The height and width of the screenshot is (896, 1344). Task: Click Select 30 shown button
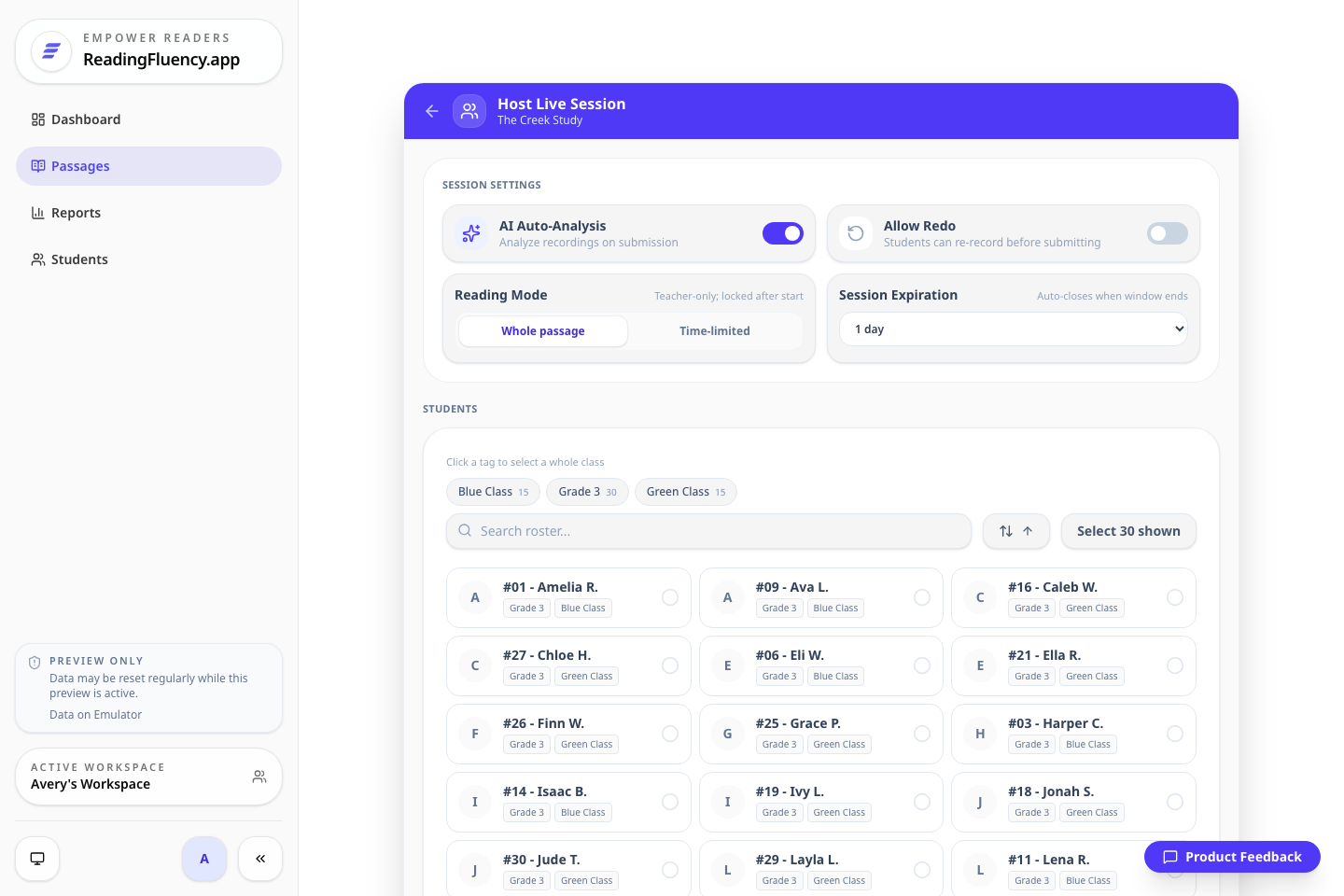tap(1128, 531)
